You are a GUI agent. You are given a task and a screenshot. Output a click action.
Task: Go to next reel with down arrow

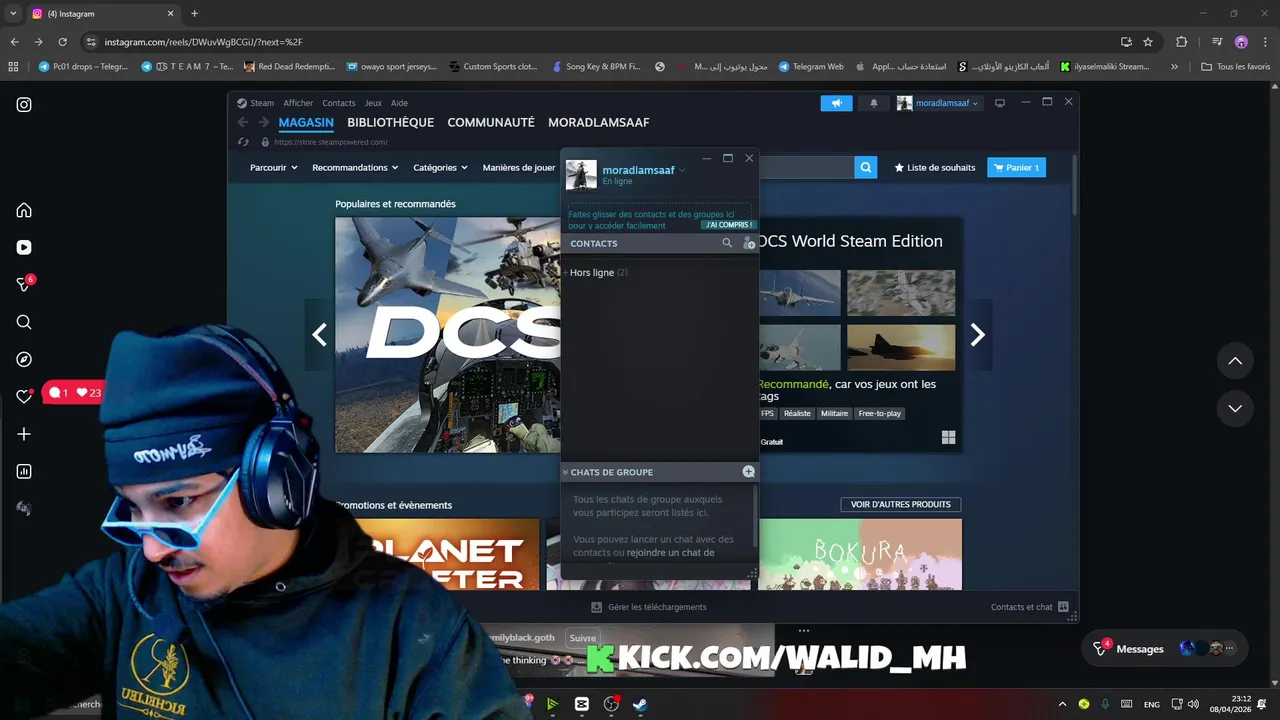(x=1235, y=408)
